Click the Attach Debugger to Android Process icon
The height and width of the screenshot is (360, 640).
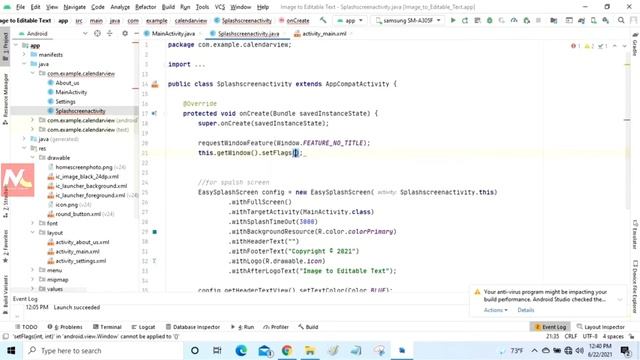[527, 20]
